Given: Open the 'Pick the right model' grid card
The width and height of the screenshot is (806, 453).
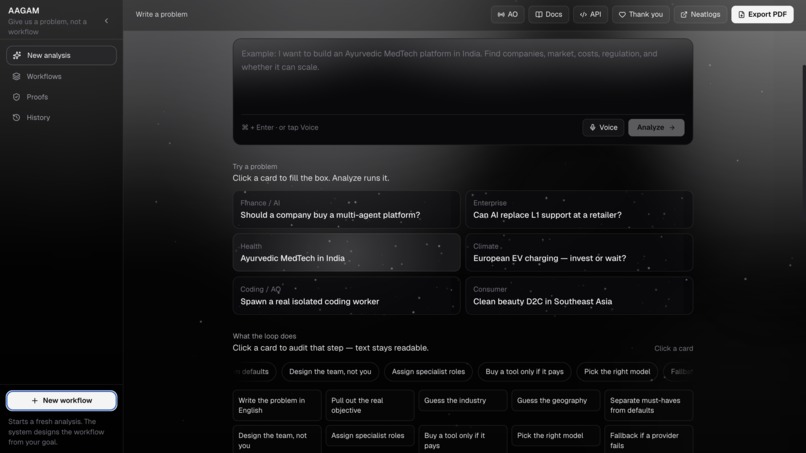Looking at the screenshot, I should pyautogui.click(x=556, y=436).
